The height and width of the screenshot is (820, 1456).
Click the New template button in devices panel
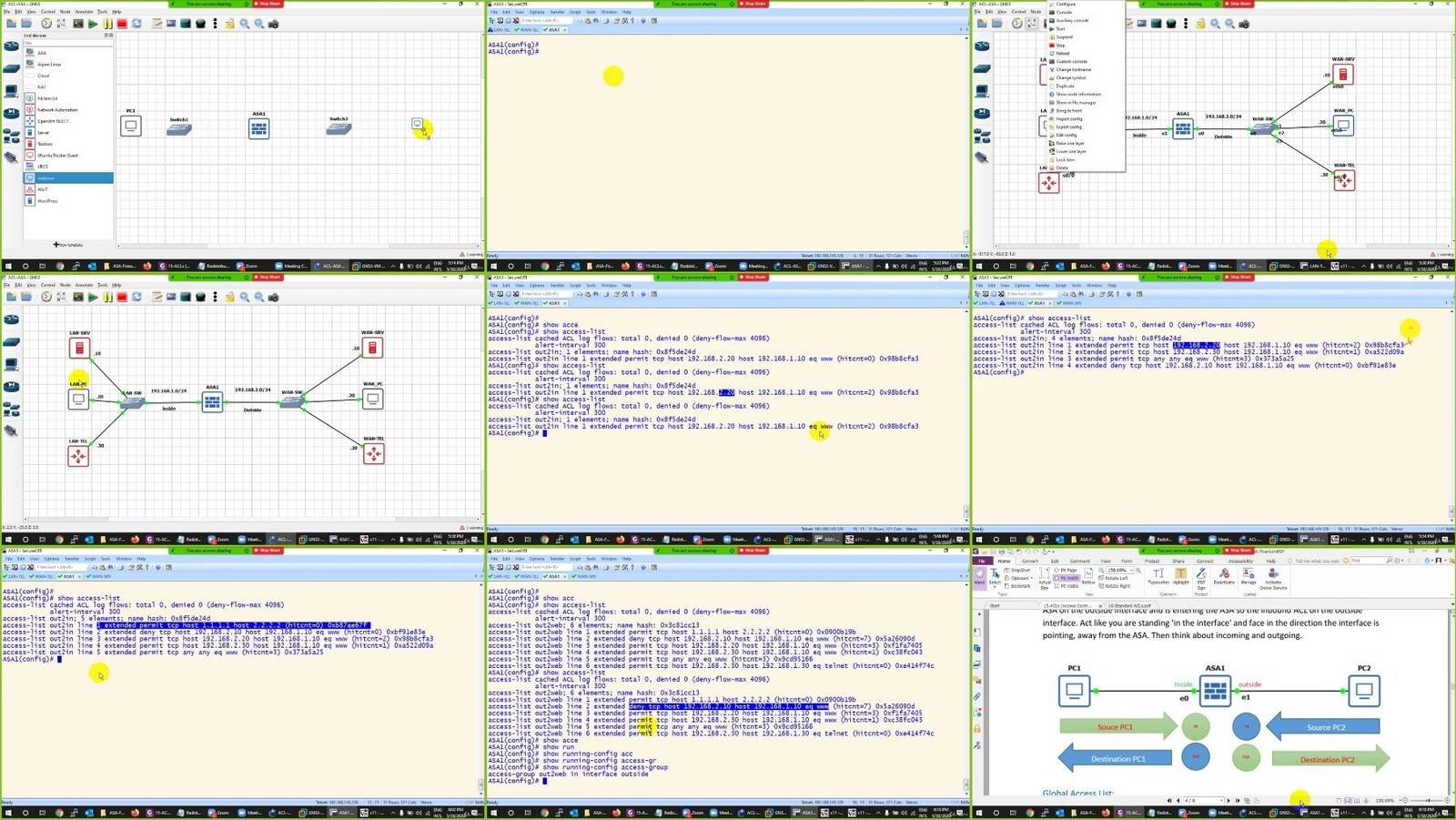(x=68, y=245)
